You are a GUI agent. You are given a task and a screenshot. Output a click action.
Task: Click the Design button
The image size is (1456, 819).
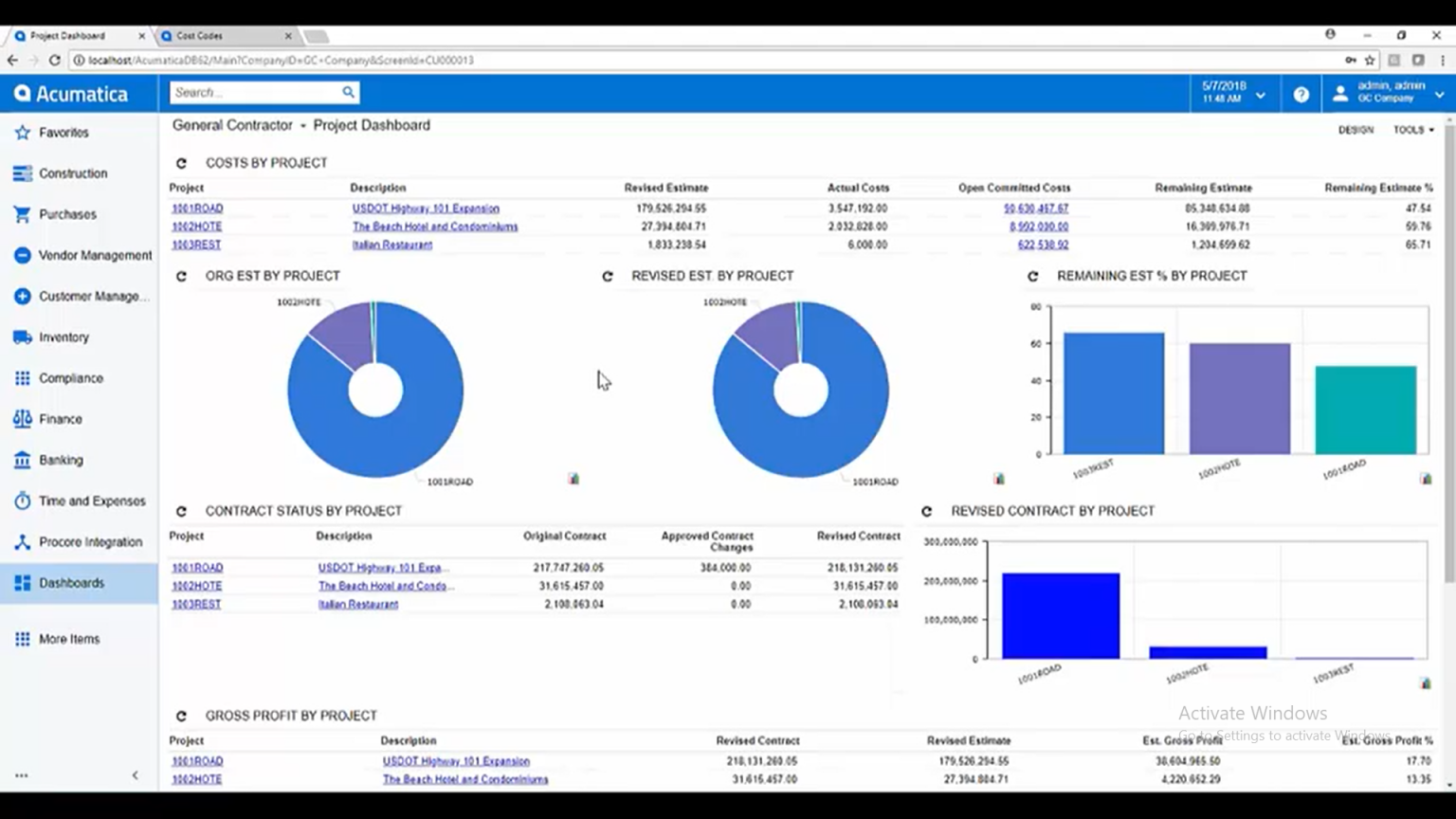tap(1355, 130)
